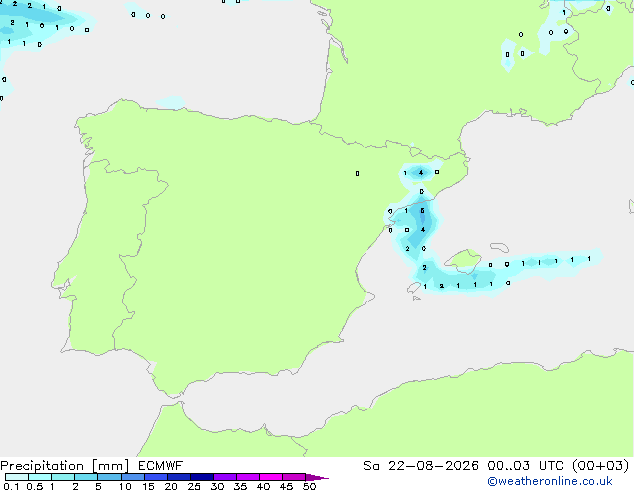
Task: Click the lightest 0.1 mm legend swatch
Action: pos(17,477)
